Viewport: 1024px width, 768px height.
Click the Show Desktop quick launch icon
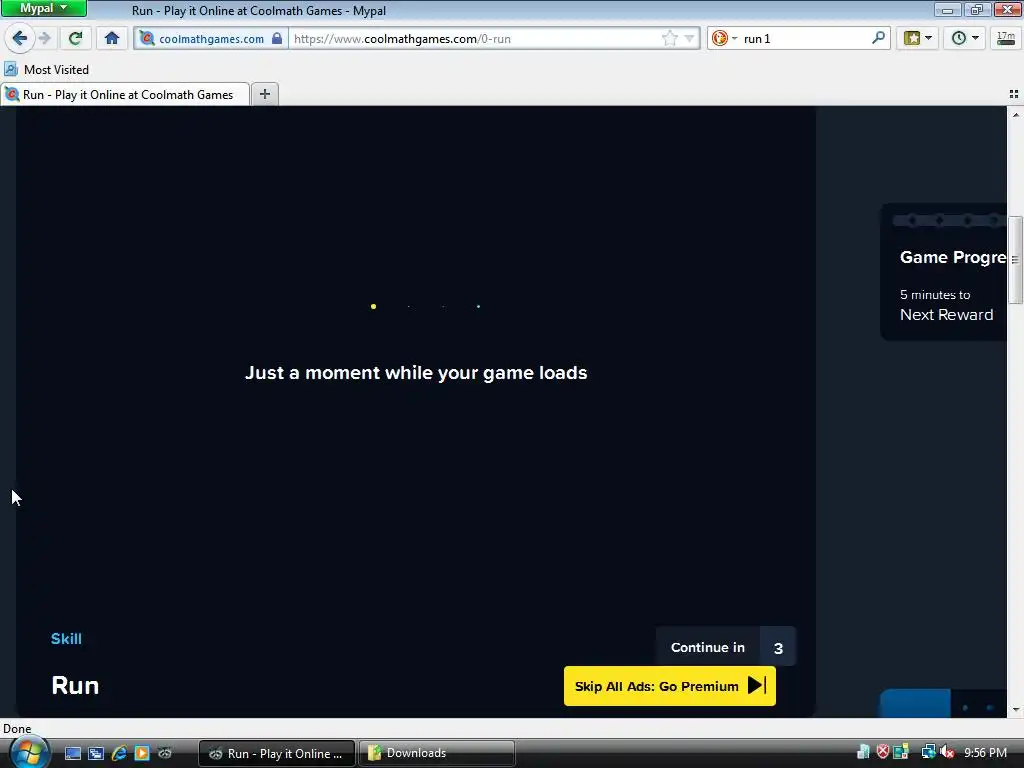tap(72, 753)
